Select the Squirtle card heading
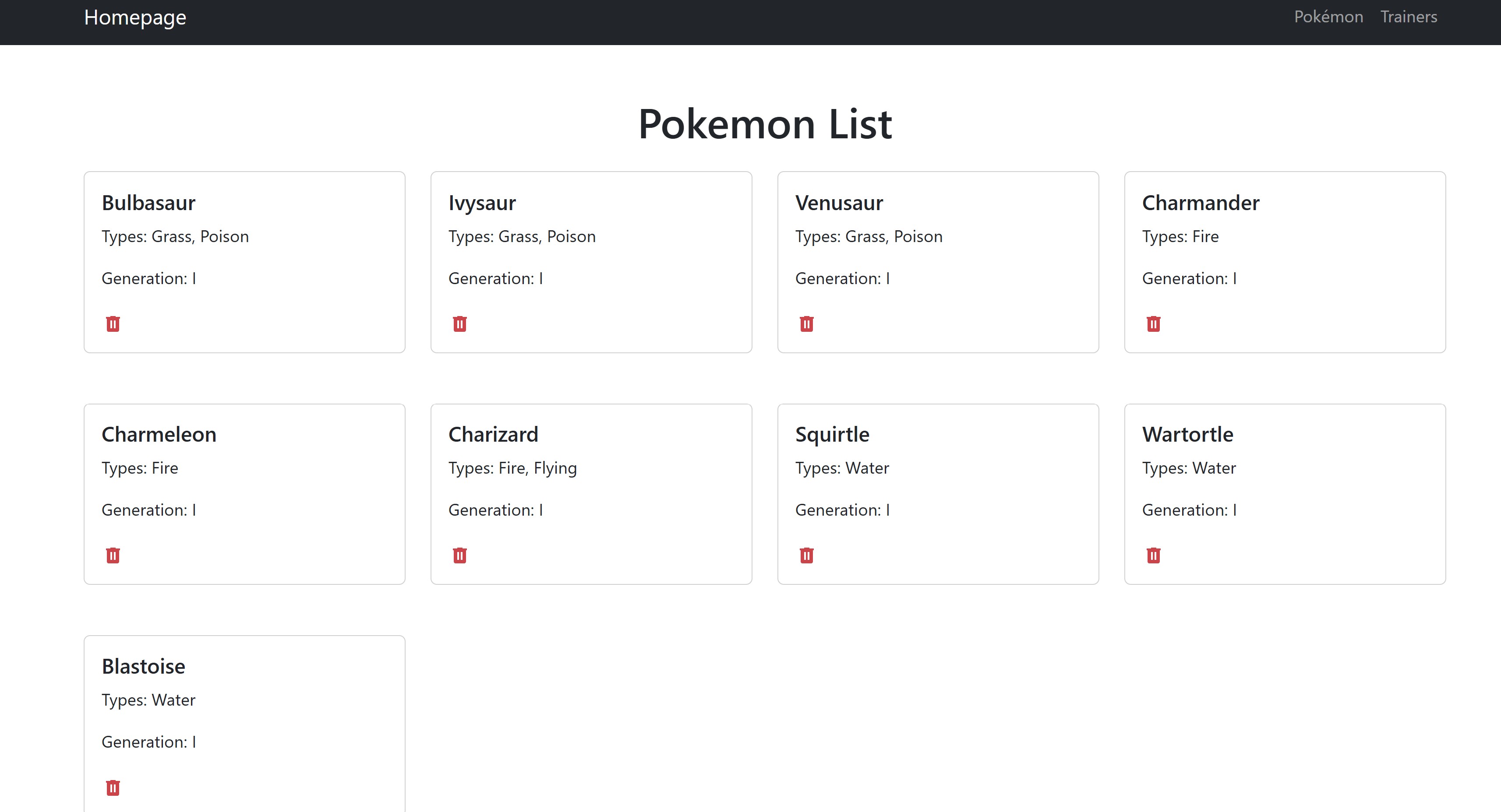 coord(832,434)
